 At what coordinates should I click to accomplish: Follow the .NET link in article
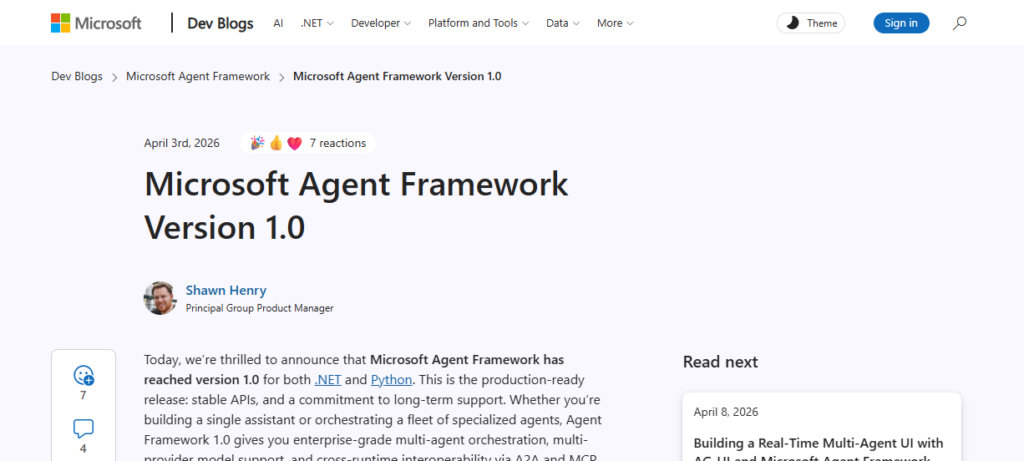pyautogui.click(x=328, y=379)
